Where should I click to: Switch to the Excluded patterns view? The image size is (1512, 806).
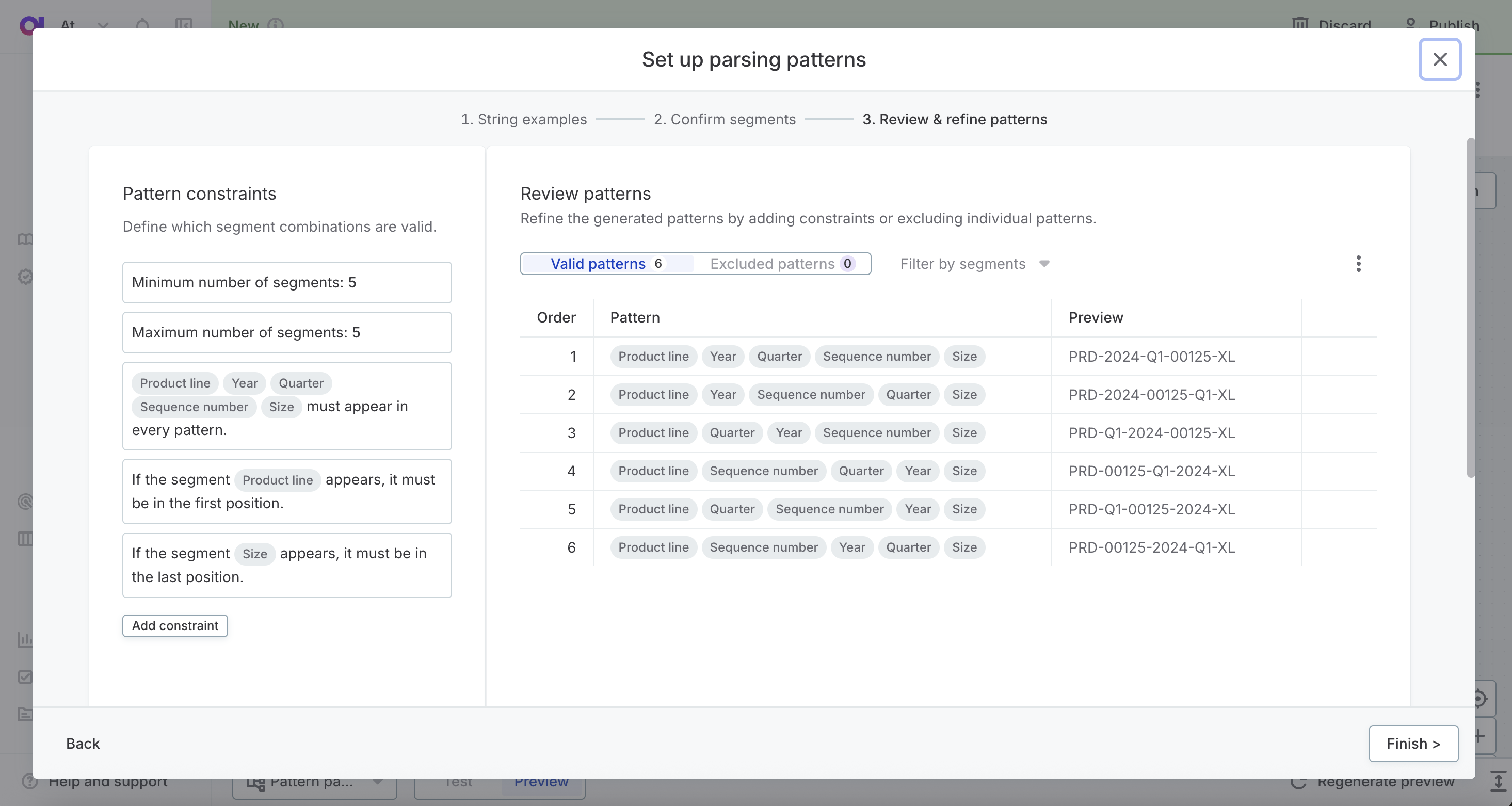tap(773, 264)
